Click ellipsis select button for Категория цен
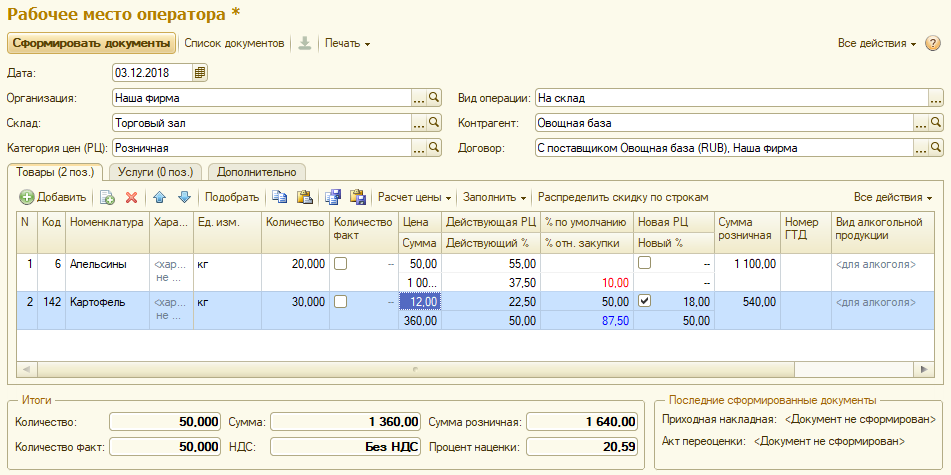Screen dimensions: 951x475 pyautogui.click(x=419, y=147)
